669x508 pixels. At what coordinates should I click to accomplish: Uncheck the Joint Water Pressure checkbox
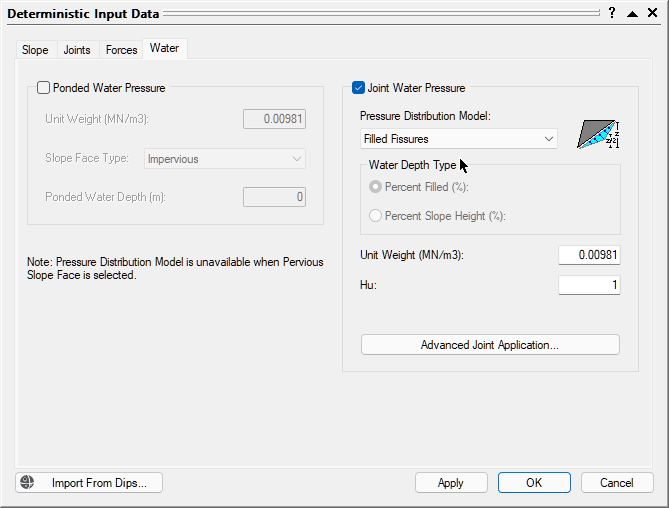359,88
